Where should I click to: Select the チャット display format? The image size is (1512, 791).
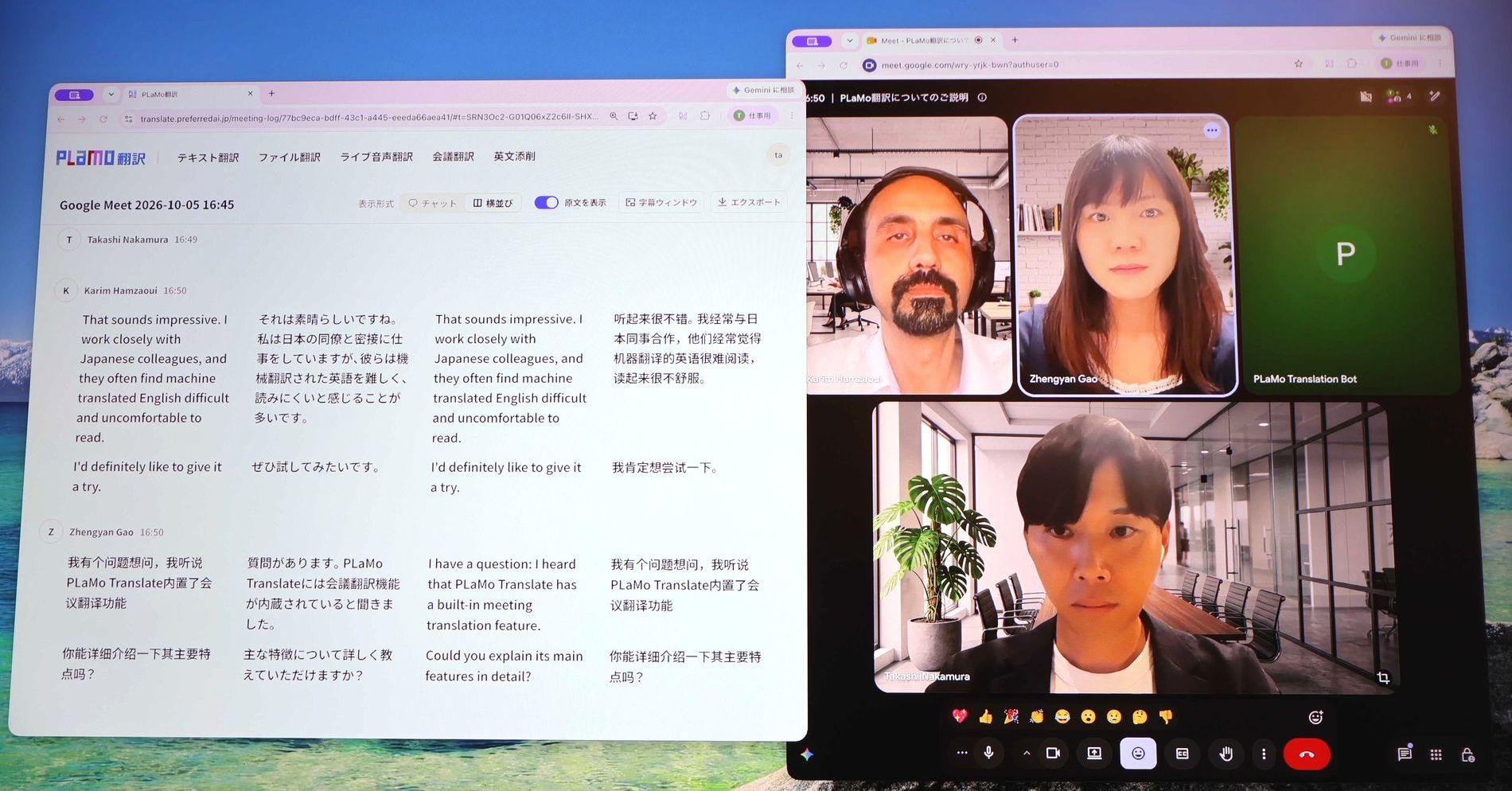(x=433, y=203)
